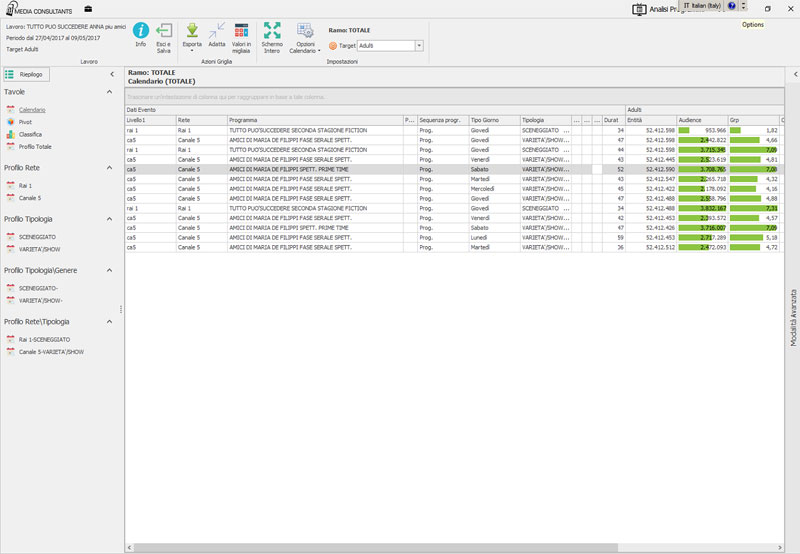
Task: Select the Classifica table item
Action: (30, 133)
